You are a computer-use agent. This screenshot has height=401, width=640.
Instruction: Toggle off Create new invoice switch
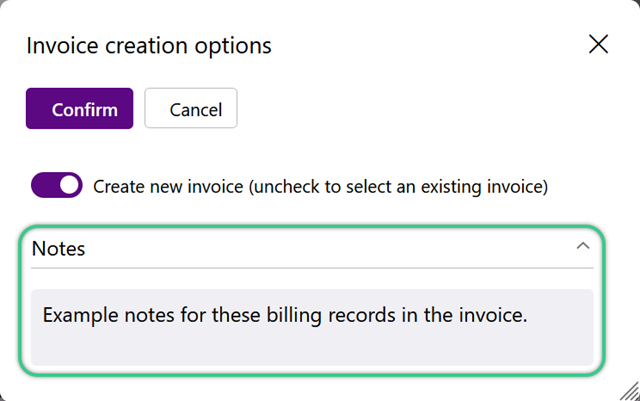point(57,185)
